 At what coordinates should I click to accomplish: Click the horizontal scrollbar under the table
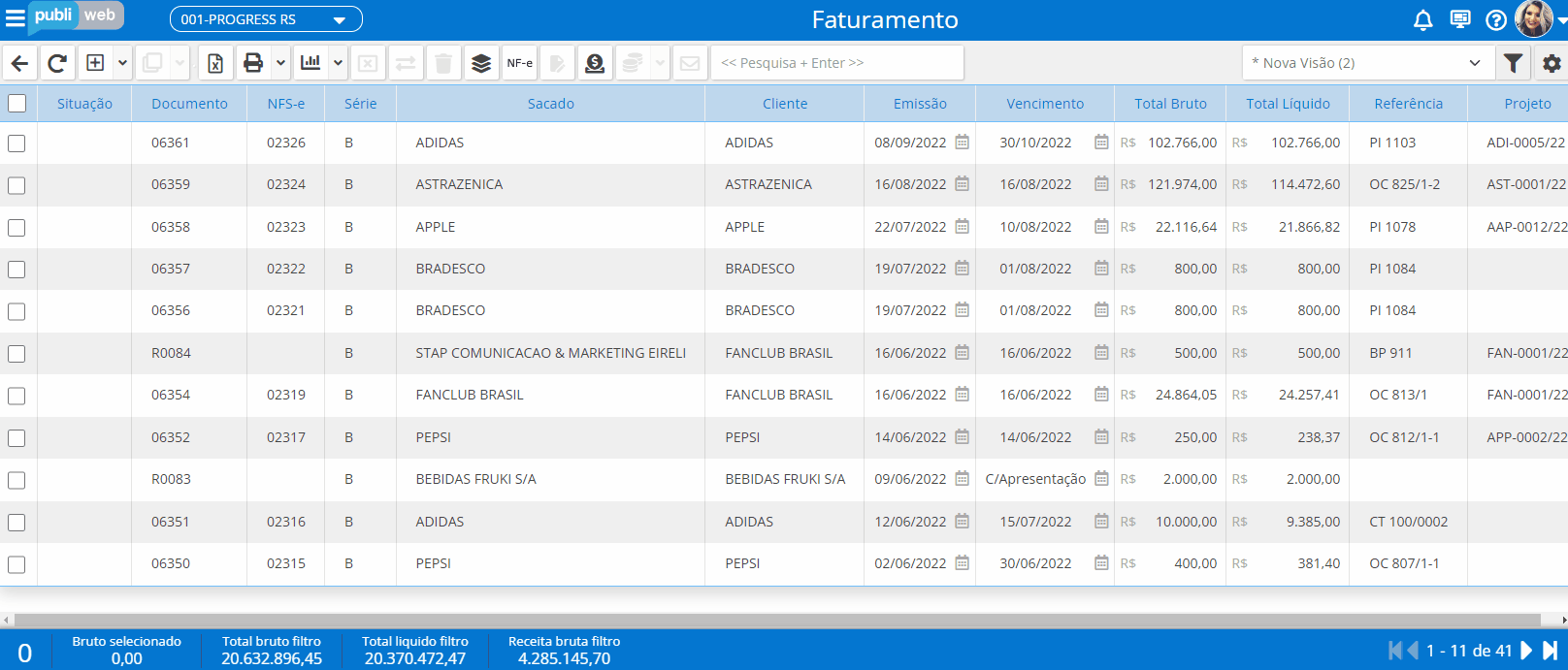[x=776, y=620]
